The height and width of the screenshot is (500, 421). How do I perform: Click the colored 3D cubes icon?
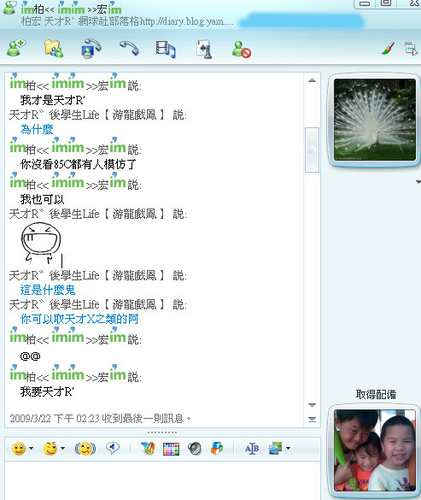pos(217,449)
